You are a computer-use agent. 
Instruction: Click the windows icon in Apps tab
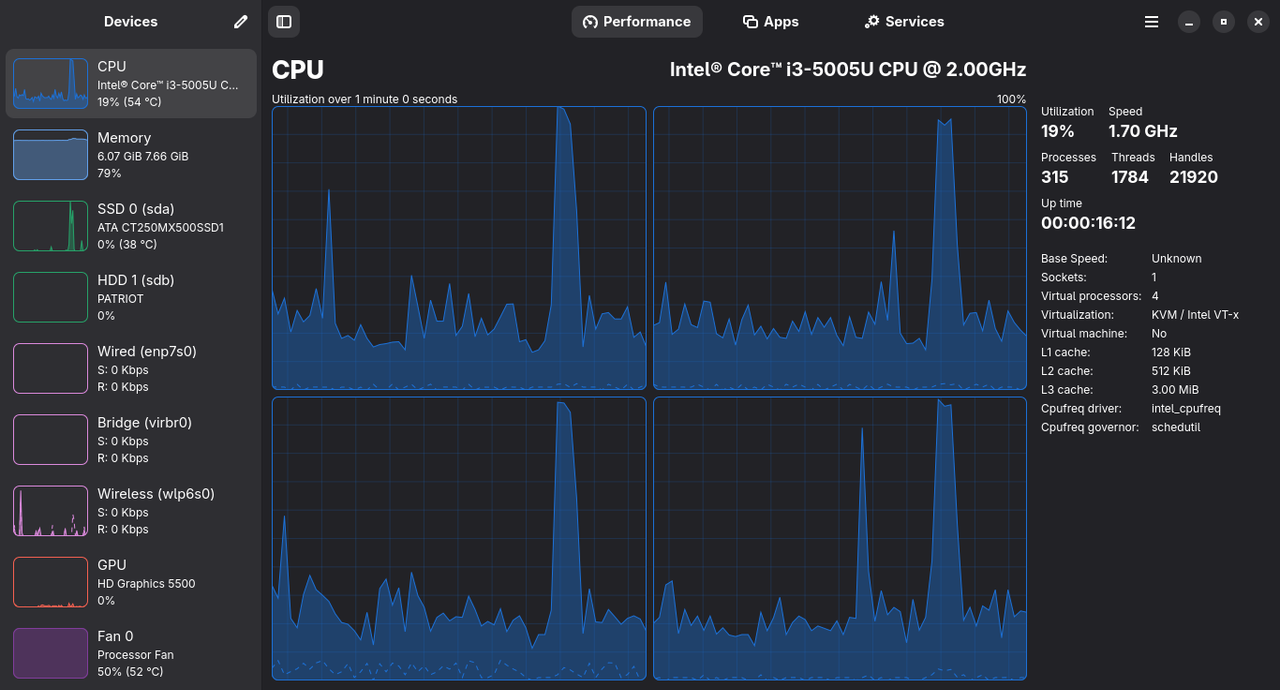click(750, 21)
